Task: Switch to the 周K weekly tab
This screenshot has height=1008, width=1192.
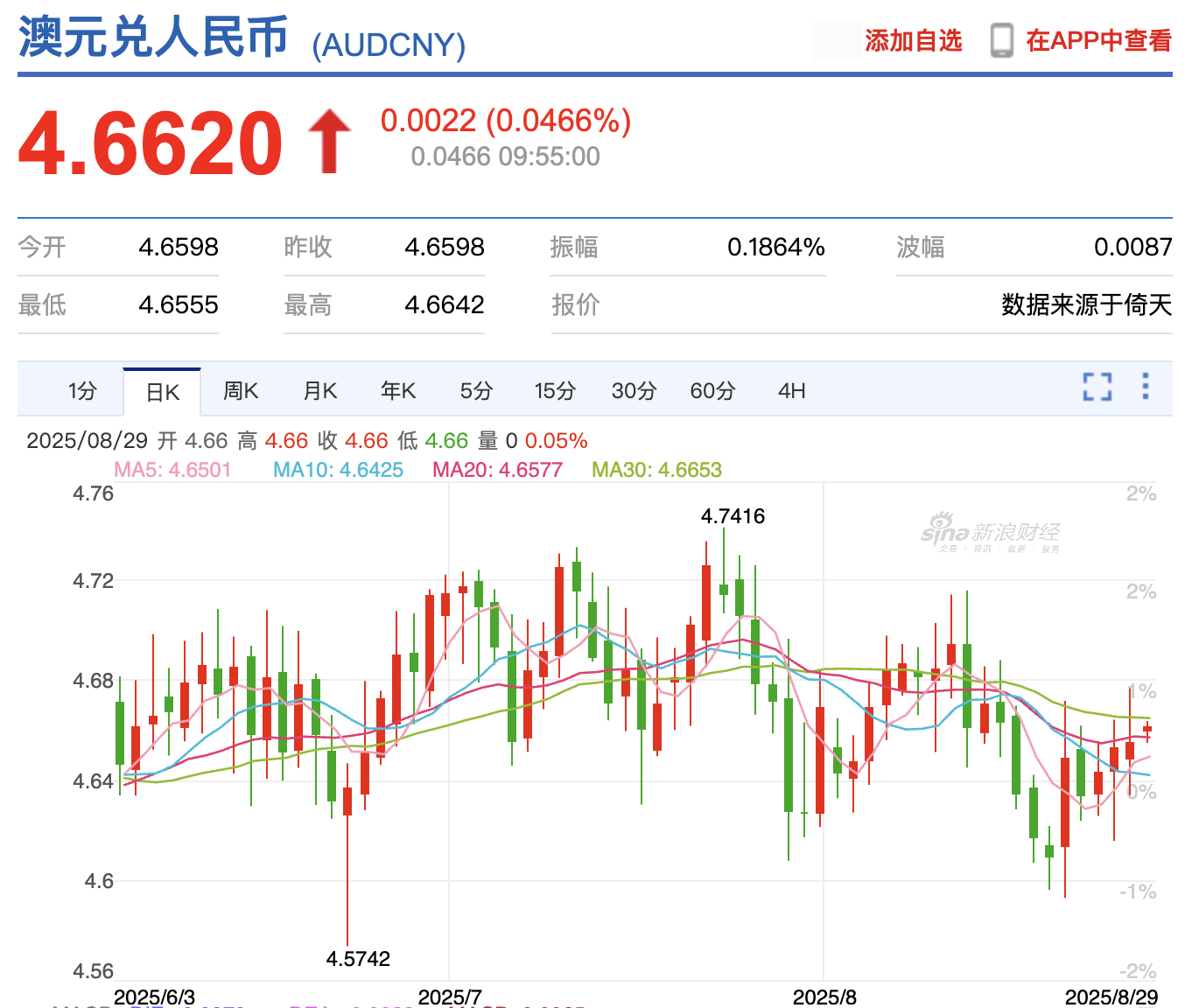Action: 241,390
